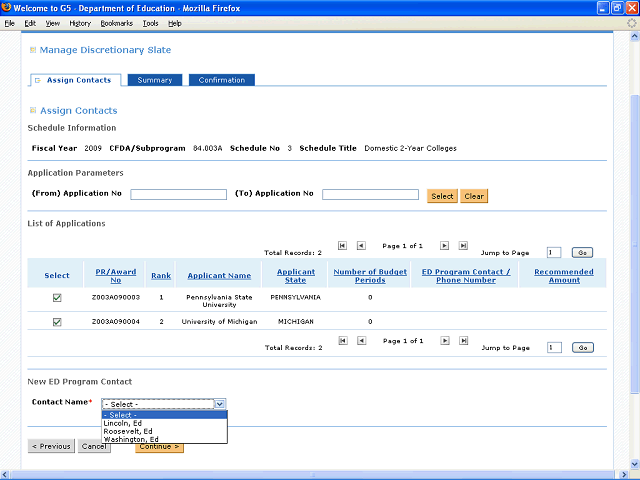Sort by Applicant Name column link
The image size is (640, 480).
(x=218, y=275)
